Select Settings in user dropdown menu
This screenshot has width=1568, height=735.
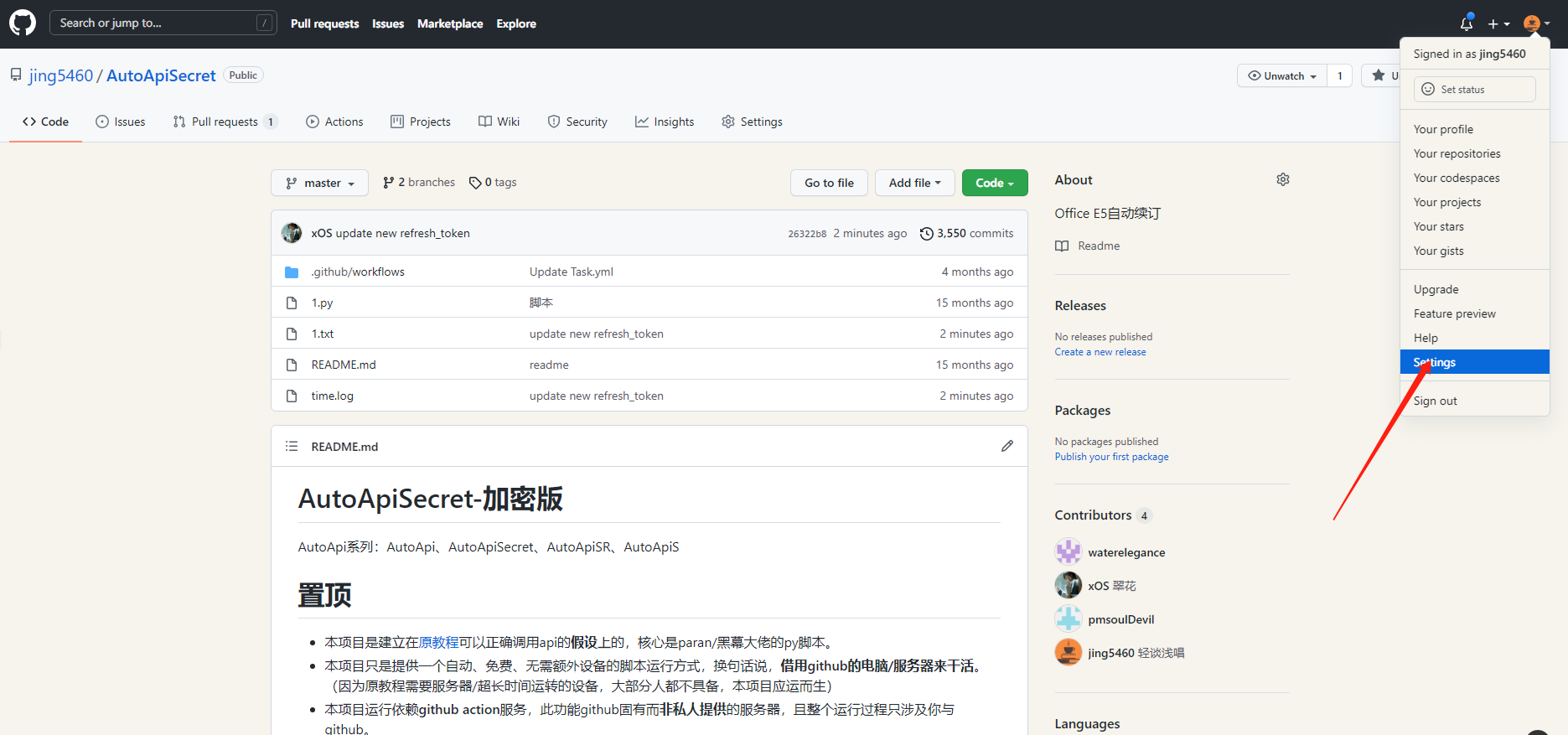pyautogui.click(x=1474, y=362)
